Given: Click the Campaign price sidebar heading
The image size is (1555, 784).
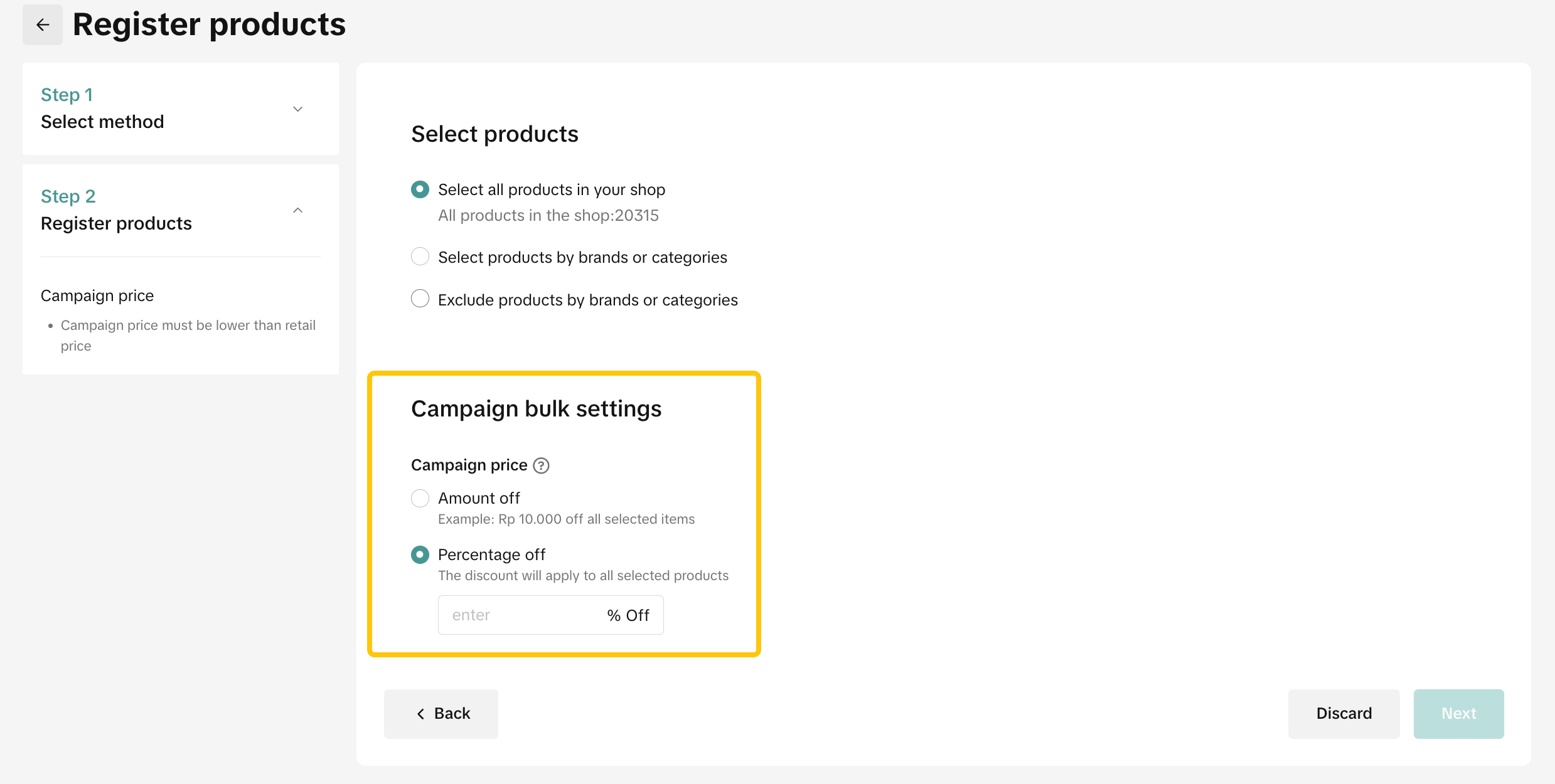Looking at the screenshot, I should click(97, 295).
